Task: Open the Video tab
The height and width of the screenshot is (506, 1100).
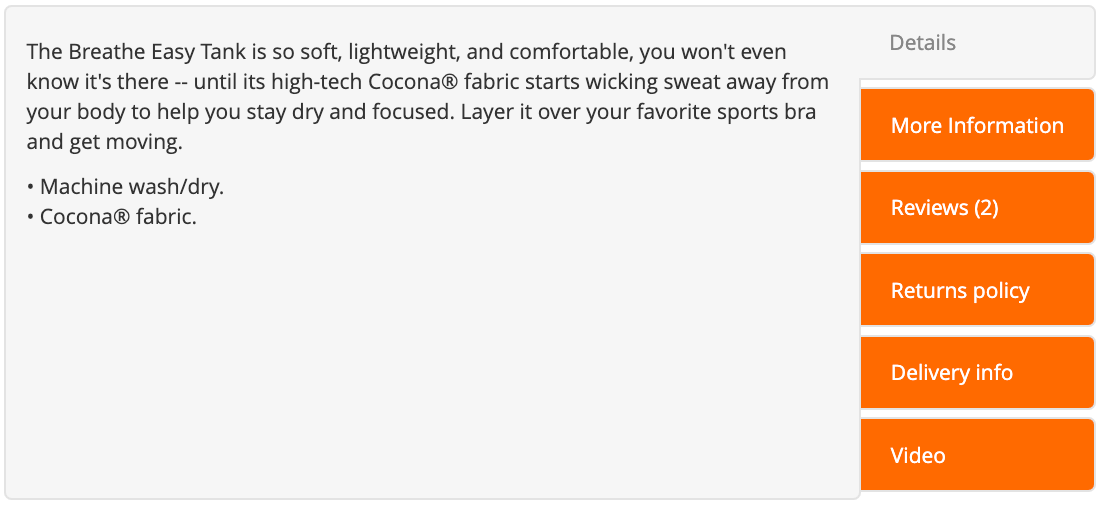Action: [977, 455]
